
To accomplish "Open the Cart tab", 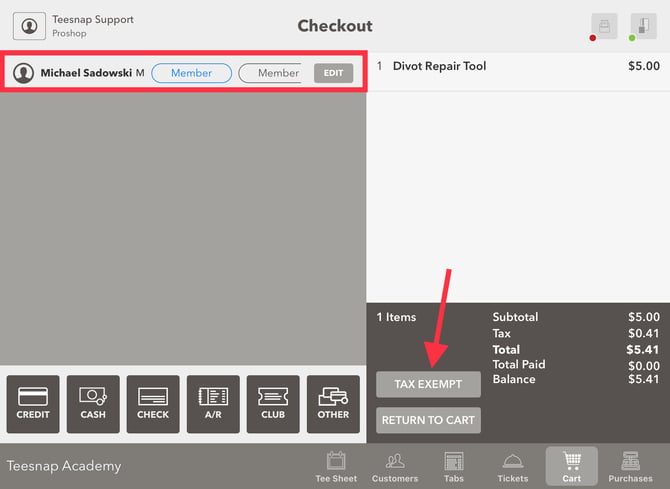I will pyautogui.click(x=572, y=466).
